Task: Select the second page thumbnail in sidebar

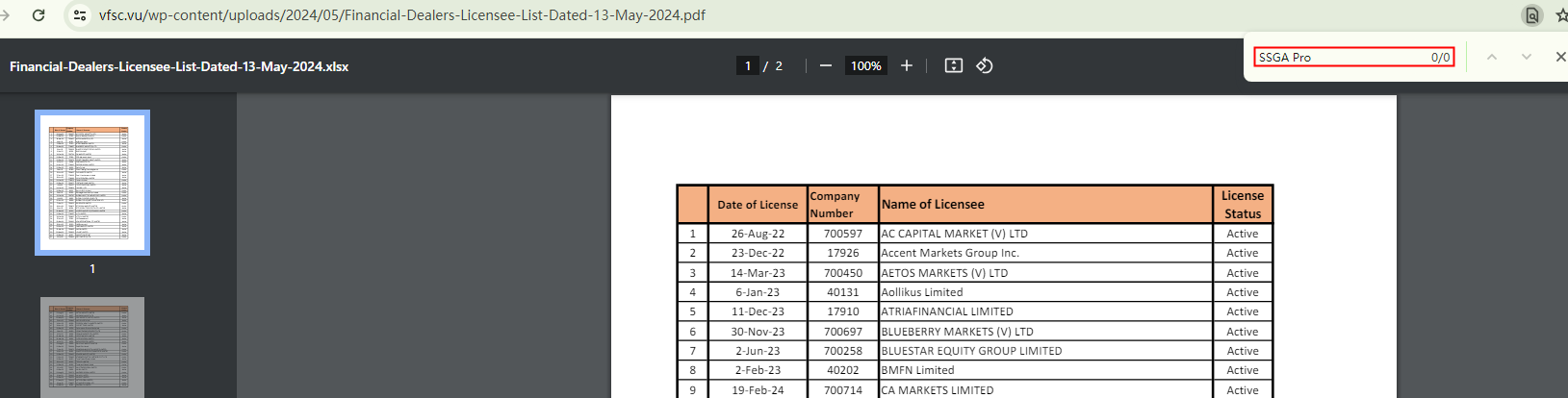Action: pyautogui.click(x=92, y=346)
